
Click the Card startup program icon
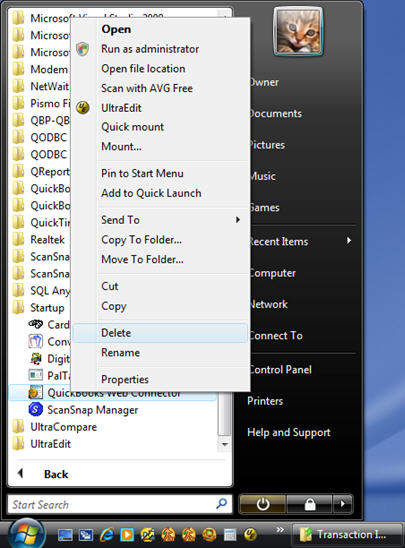(35, 324)
